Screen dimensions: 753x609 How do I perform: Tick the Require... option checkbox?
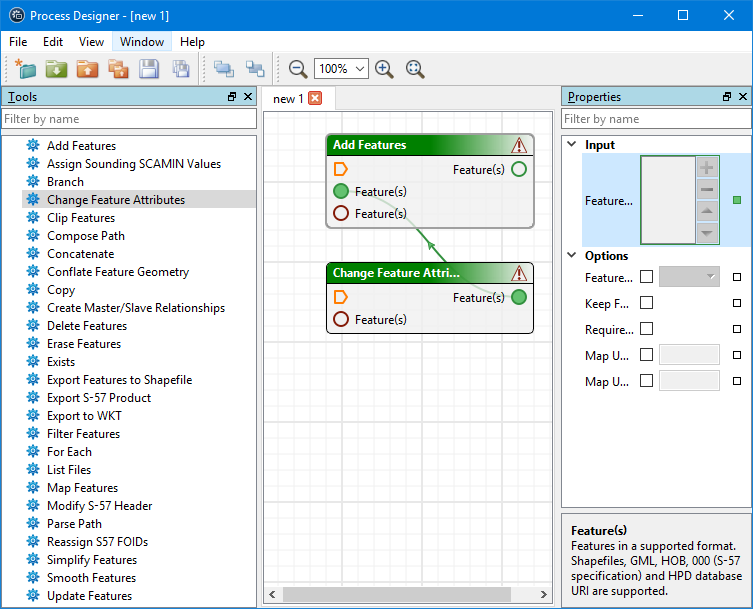click(x=646, y=329)
